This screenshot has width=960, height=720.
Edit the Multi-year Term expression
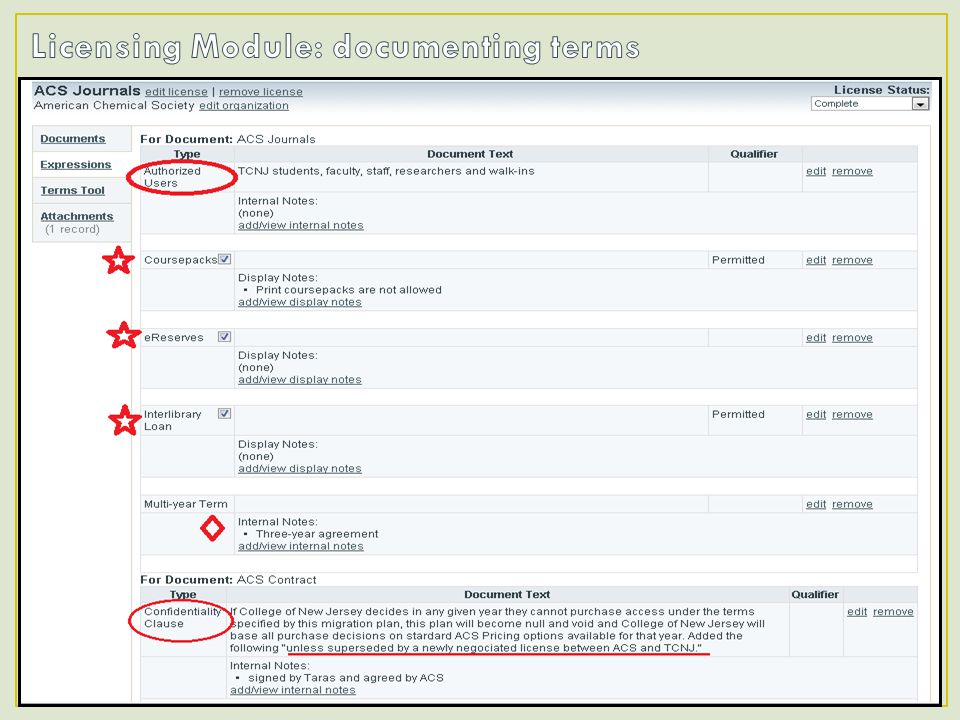pos(816,504)
